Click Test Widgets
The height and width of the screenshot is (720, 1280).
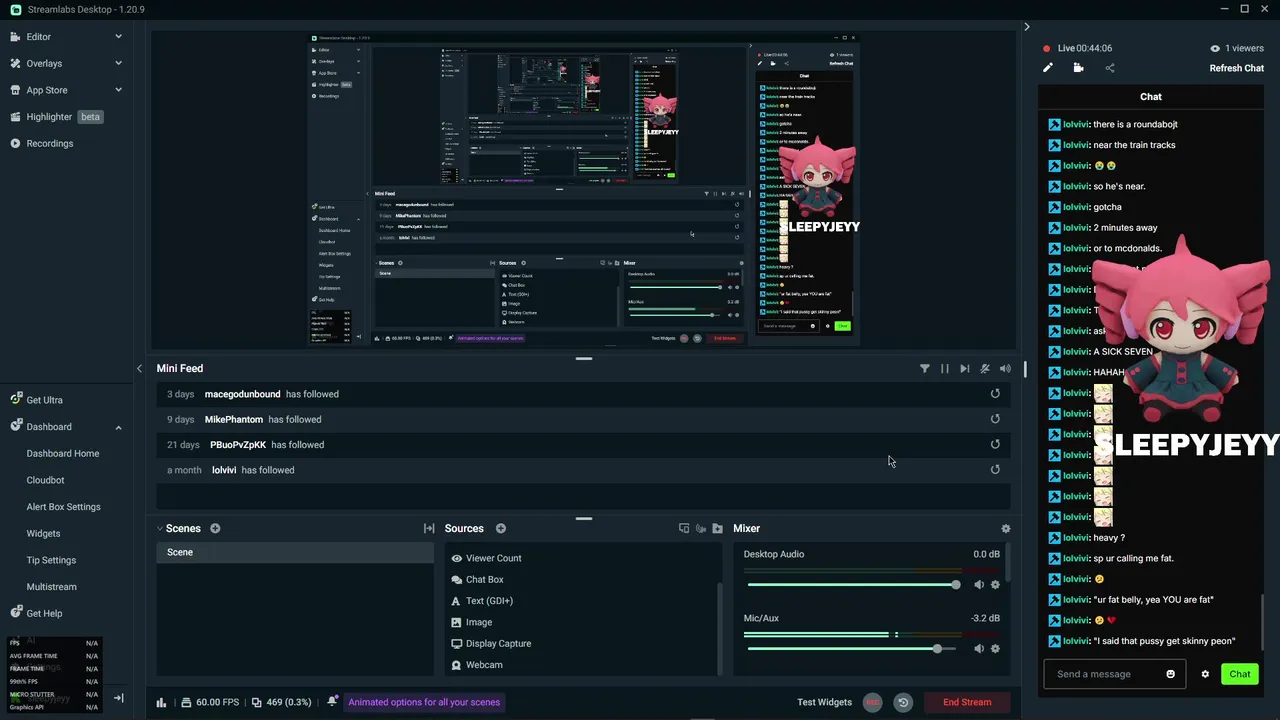coord(824,702)
